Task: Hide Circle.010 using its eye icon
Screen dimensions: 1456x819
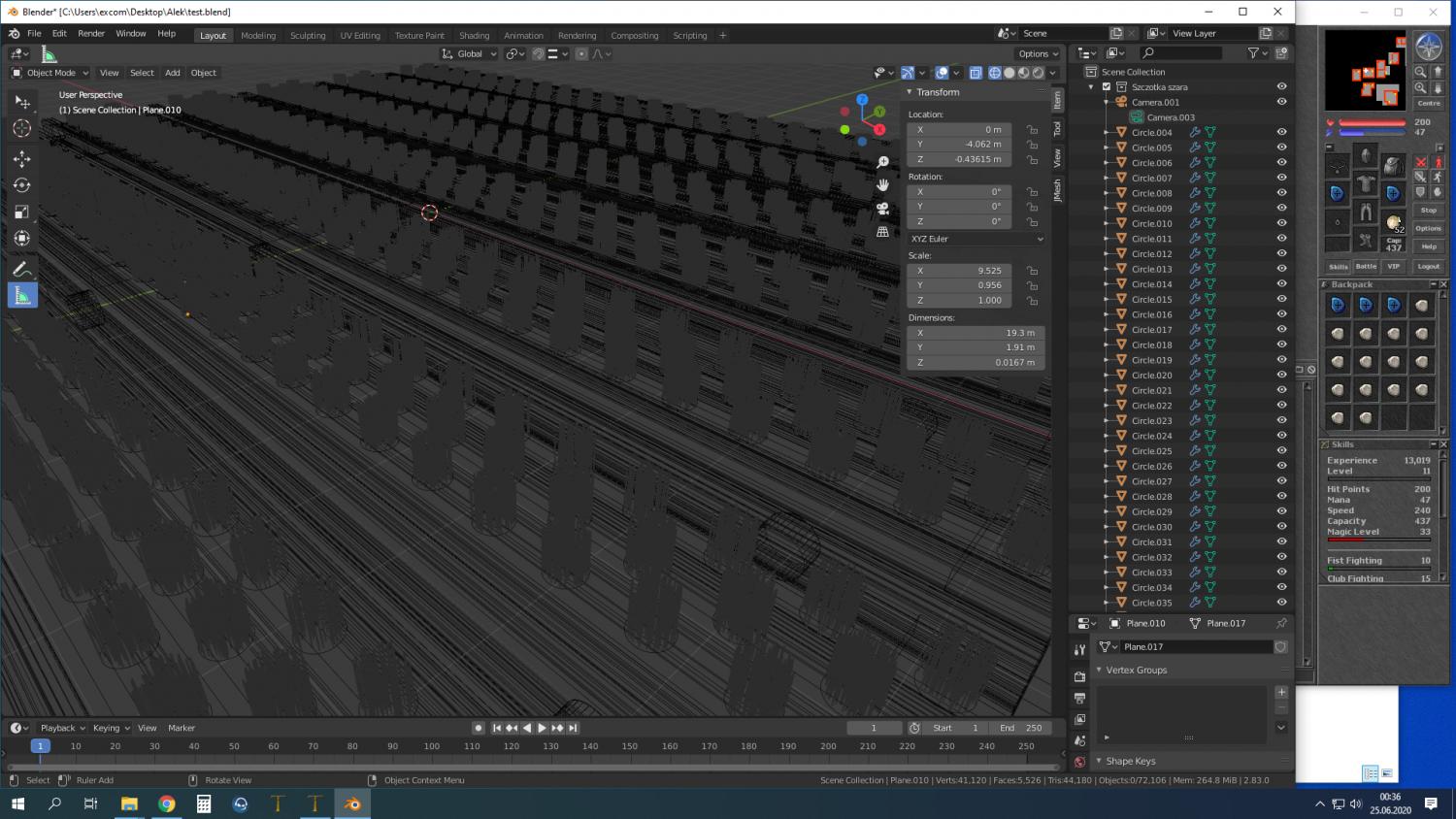Action: (x=1281, y=223)
